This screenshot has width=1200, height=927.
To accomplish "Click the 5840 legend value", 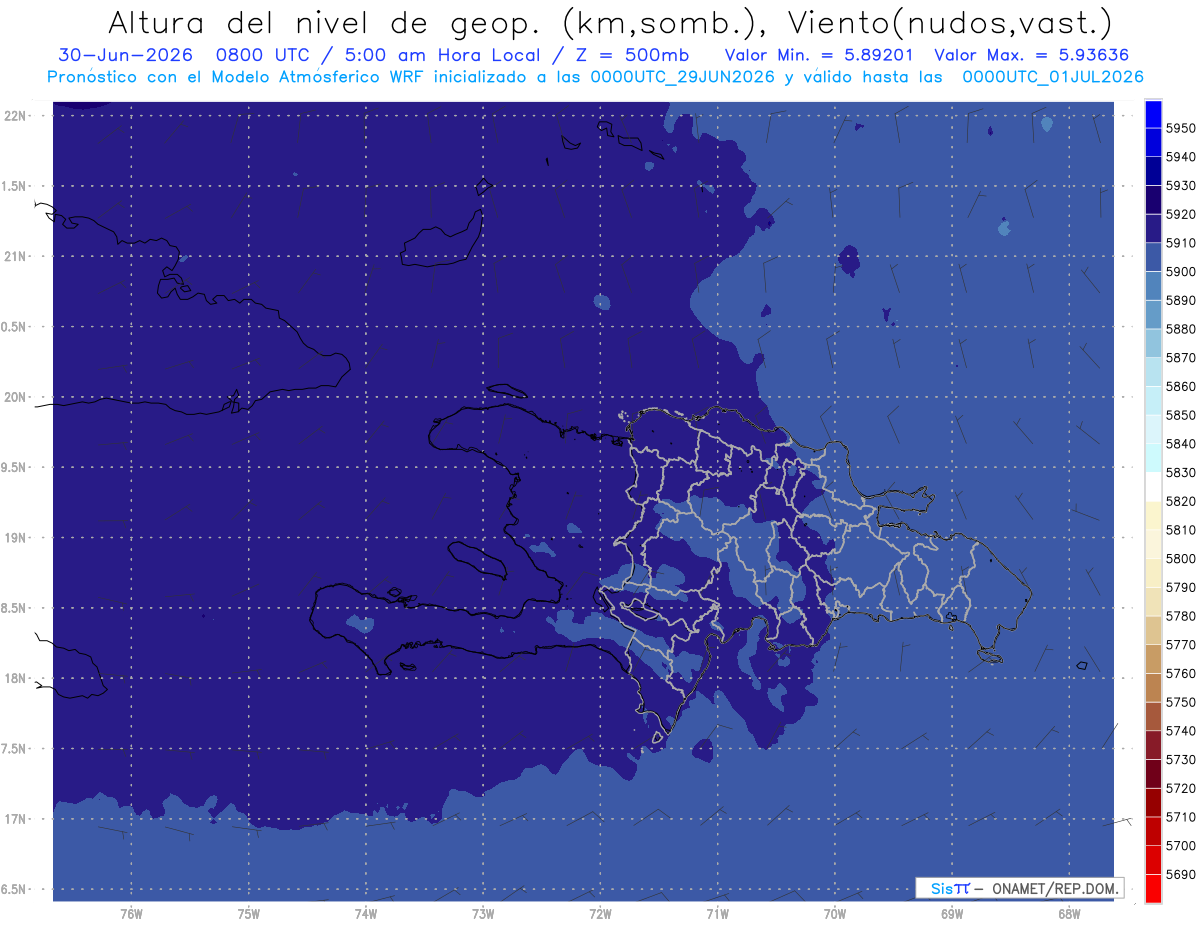I will tap(1181, 444).
